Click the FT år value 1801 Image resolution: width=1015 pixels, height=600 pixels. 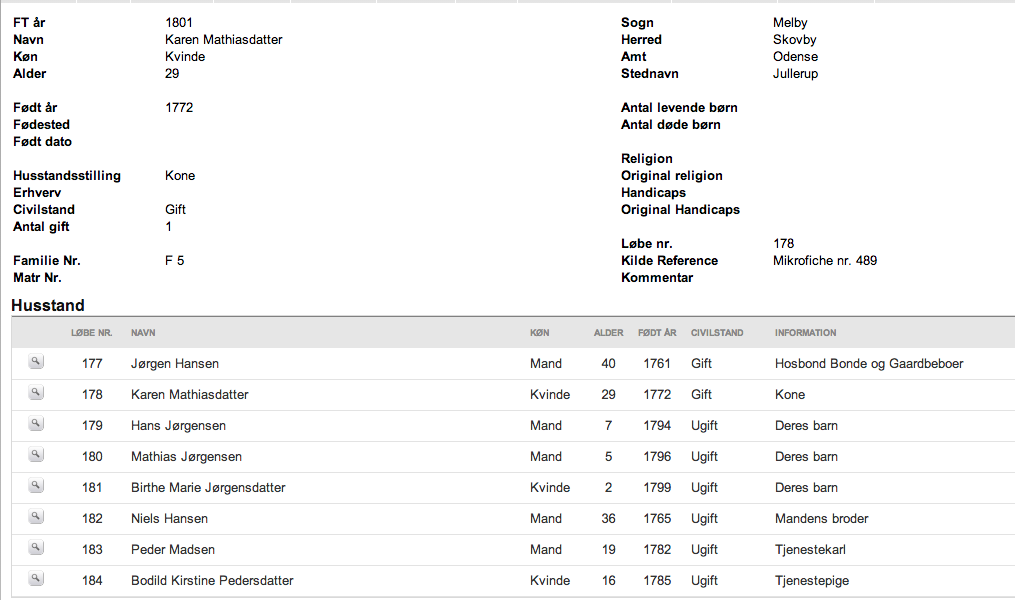[179, 23]
